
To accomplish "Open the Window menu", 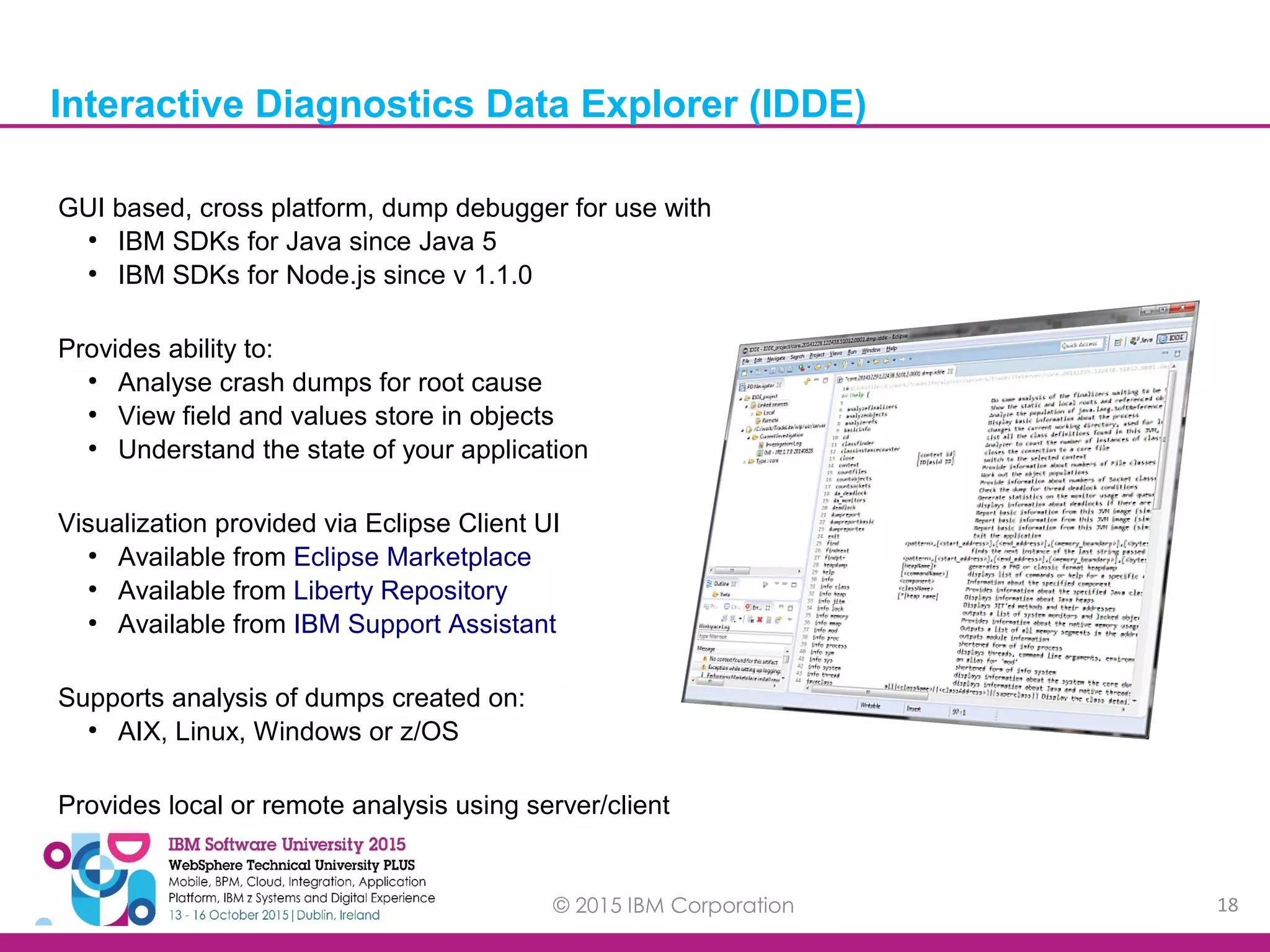I will pyautogui.click(x=871, y=350).
